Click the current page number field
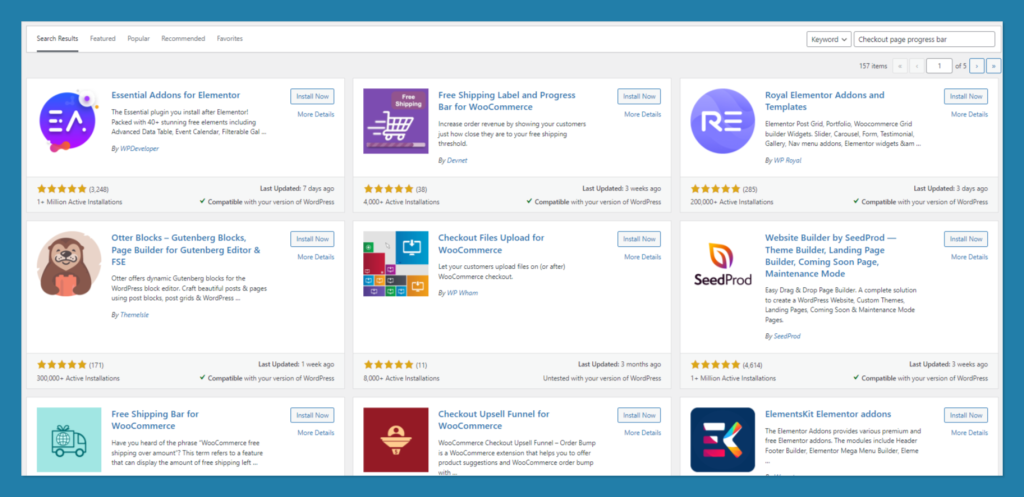Viewport: 1024px width, 497px height. pyautogui.click(x=939, y=66)
